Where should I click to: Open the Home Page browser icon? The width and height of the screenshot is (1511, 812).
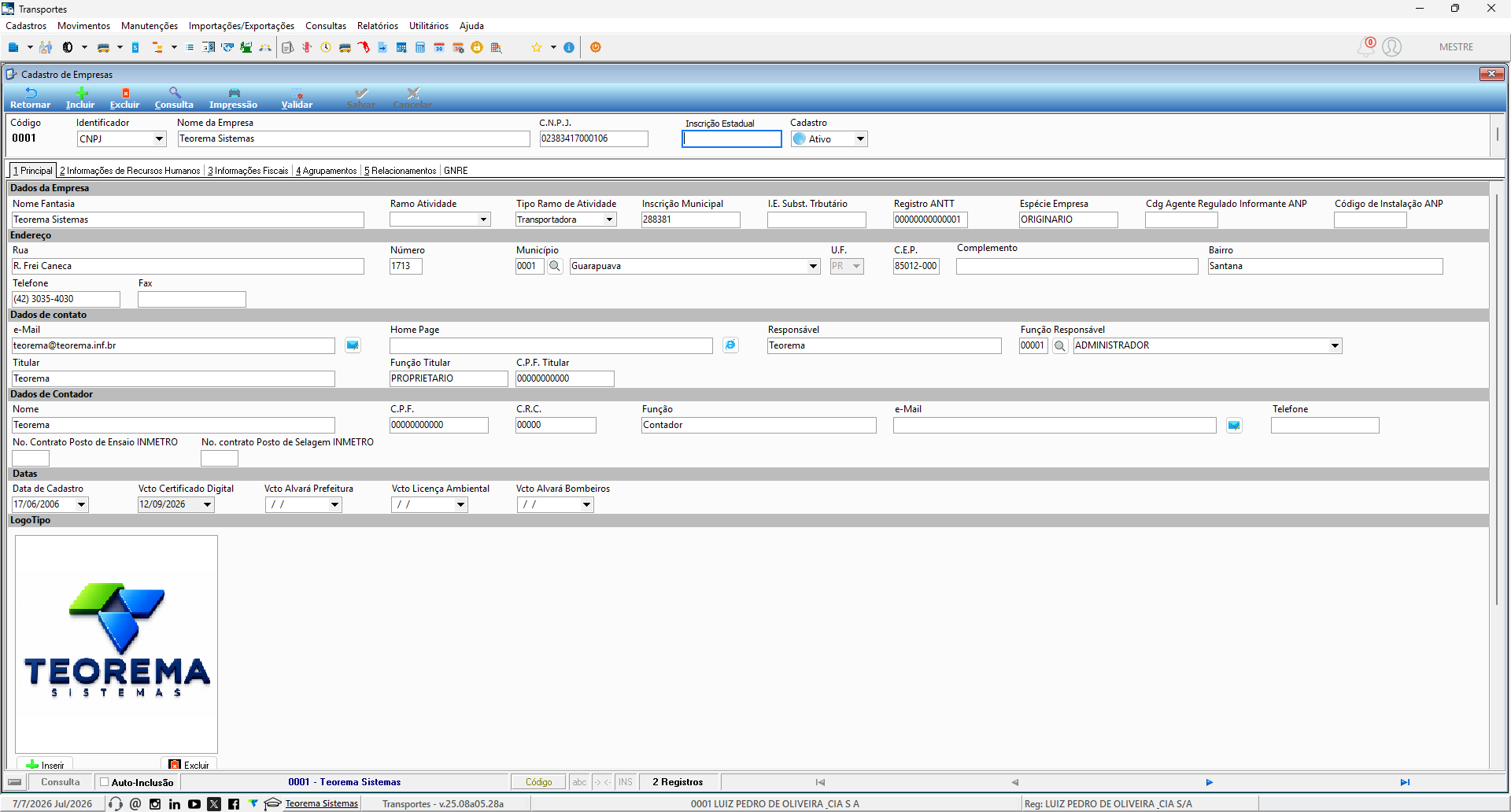(730, 345)
